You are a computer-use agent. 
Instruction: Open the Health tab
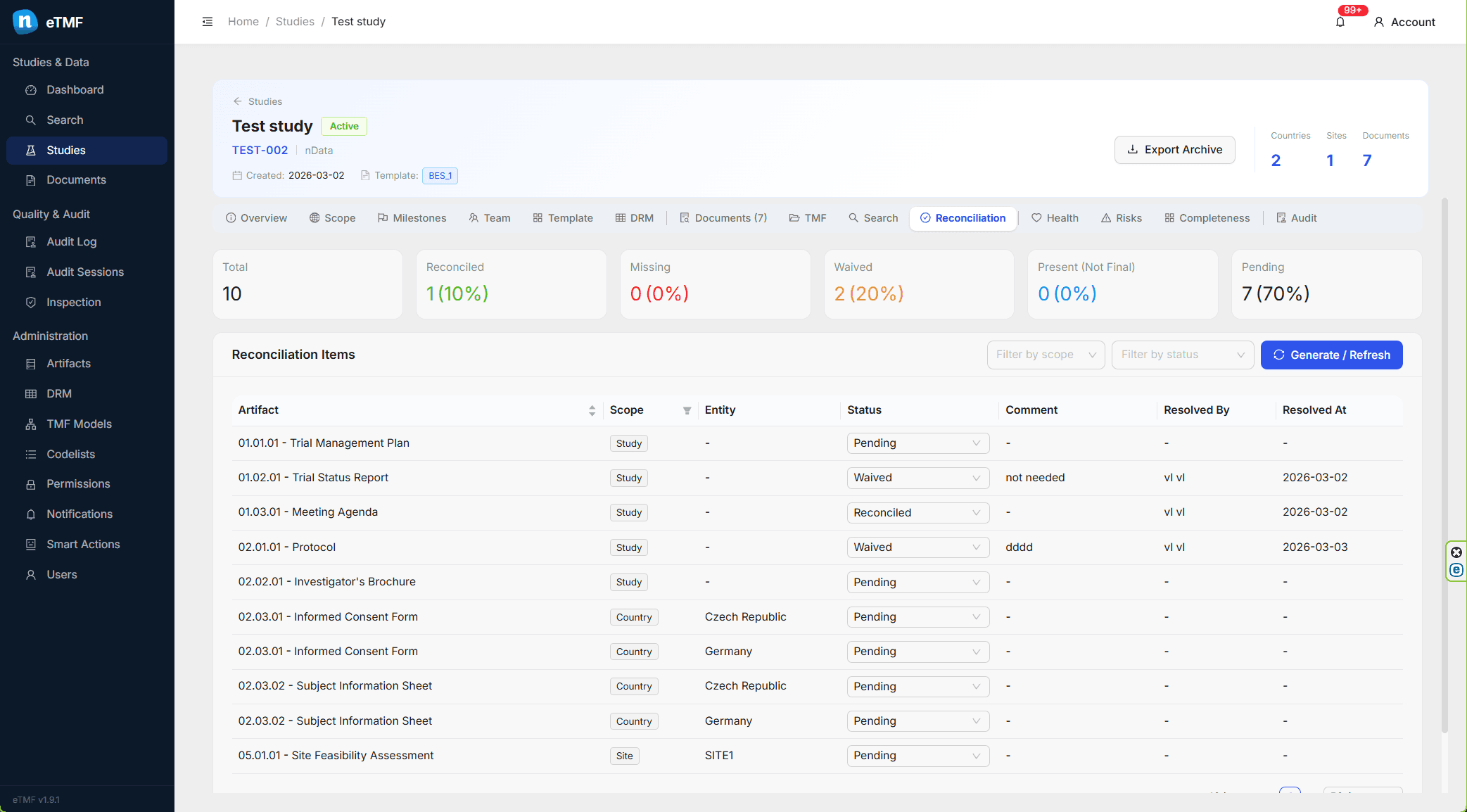click(x=1055, y=218)
